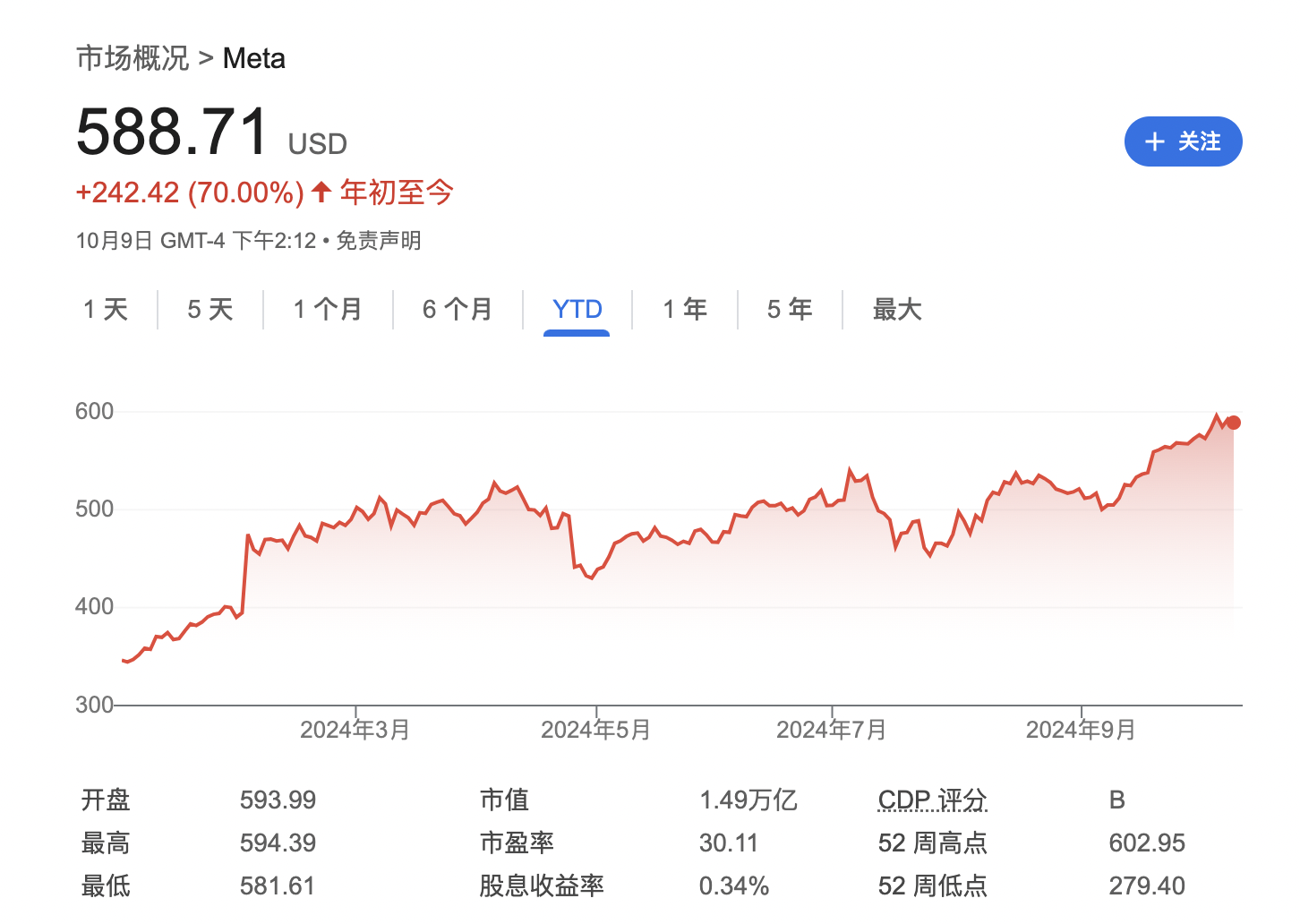
Task: Click the 市值 value 1.49万亿
Action: pyautogui.click(x=748, y=800)
